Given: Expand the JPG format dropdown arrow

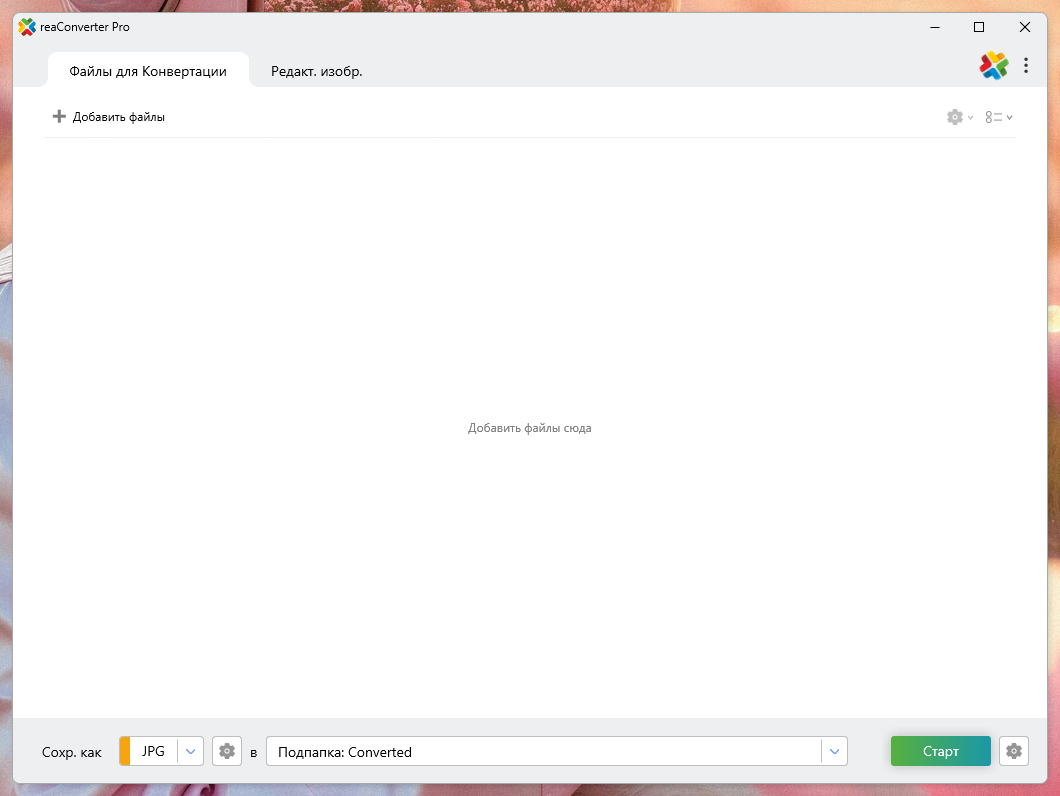Looking at the screenshot, I should coord(191,751).
